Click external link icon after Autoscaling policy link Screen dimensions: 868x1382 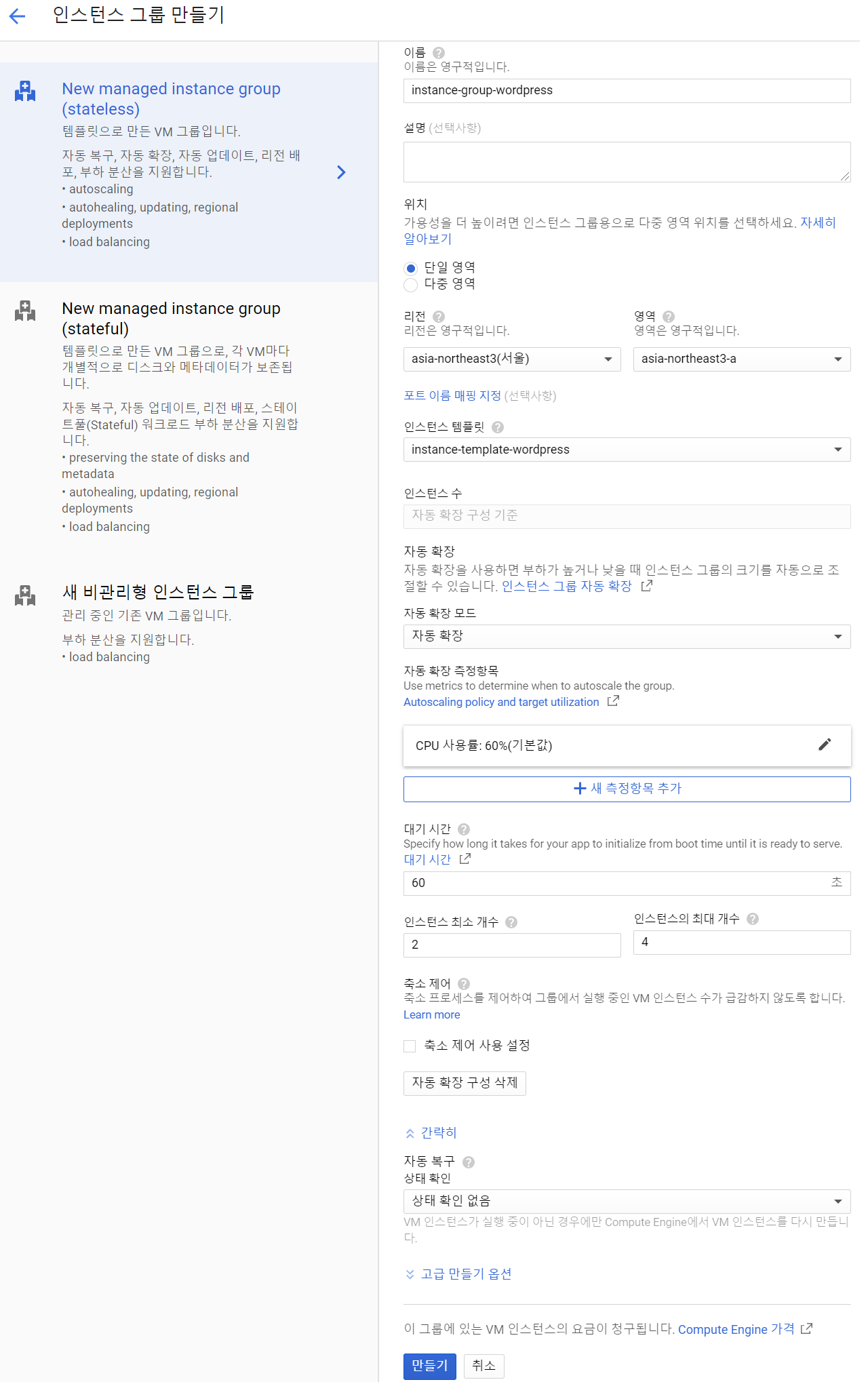pos(613,701)
